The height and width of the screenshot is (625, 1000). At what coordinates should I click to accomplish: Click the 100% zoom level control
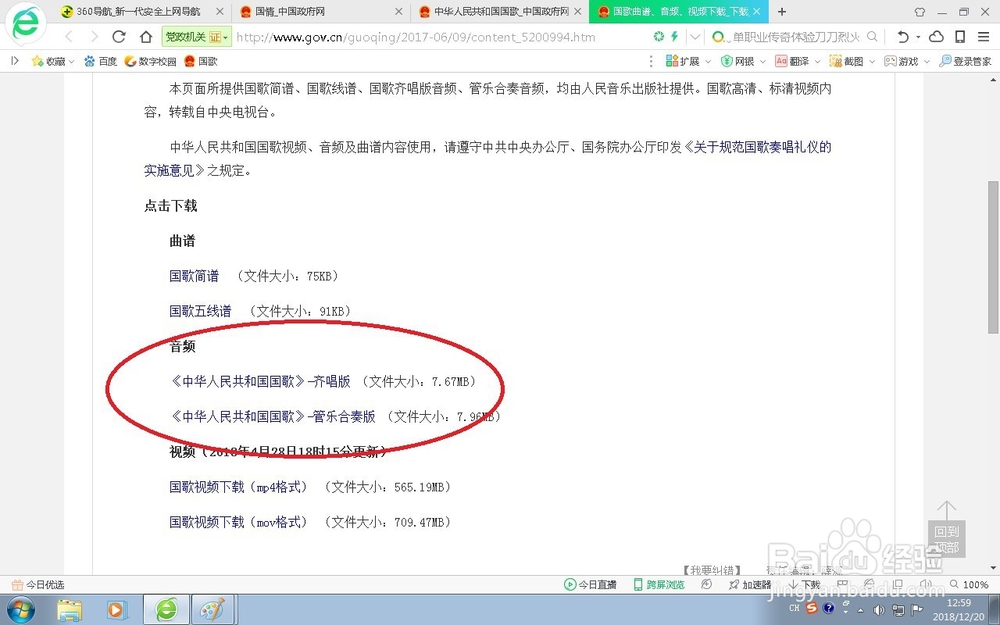pyautogui.click(x=975, y=584)
